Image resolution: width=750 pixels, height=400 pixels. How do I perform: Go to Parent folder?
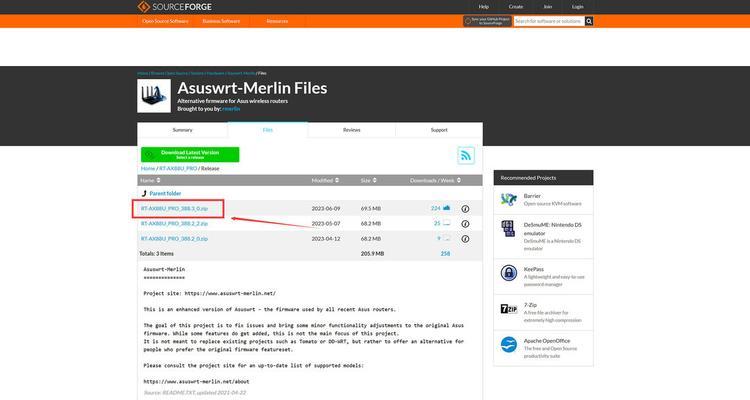tap(165, 193)
